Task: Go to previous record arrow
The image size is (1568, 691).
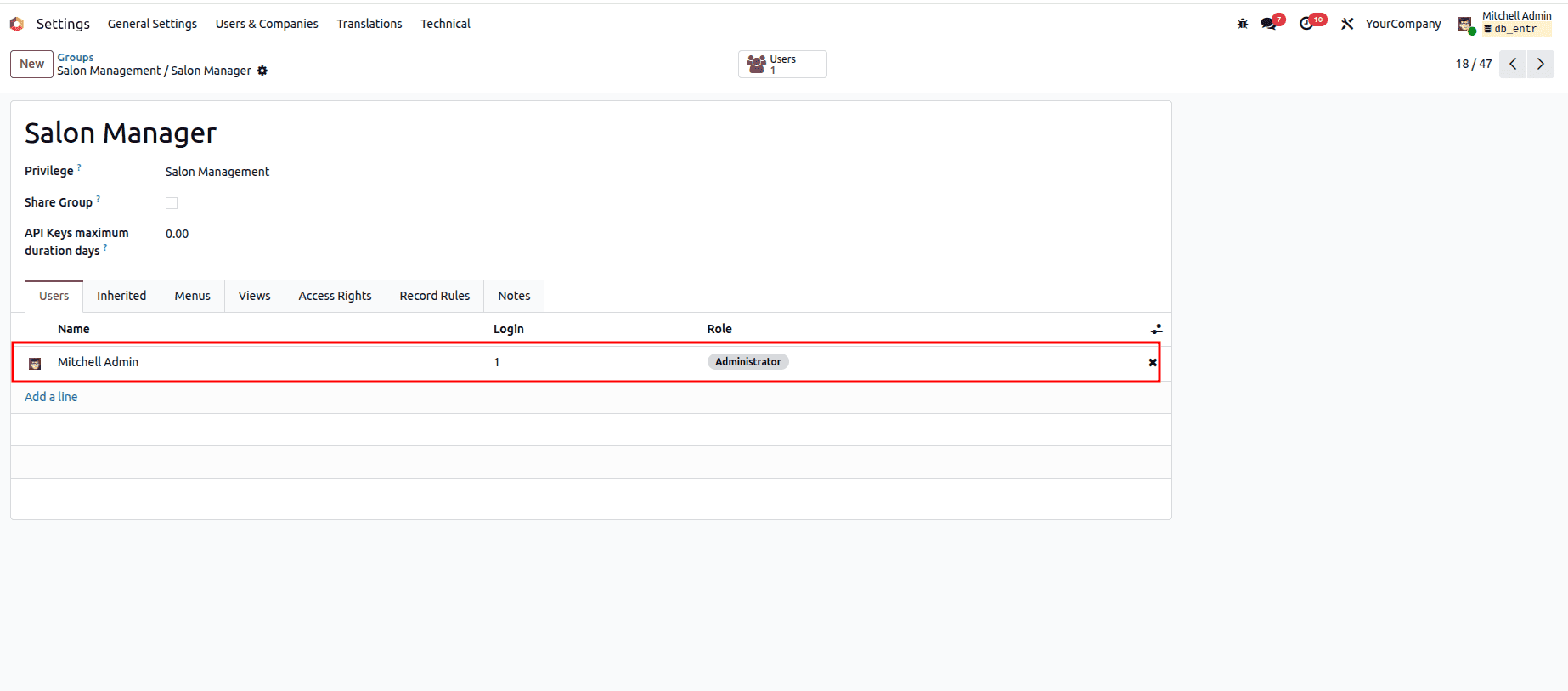Action: pos(1513,64)
